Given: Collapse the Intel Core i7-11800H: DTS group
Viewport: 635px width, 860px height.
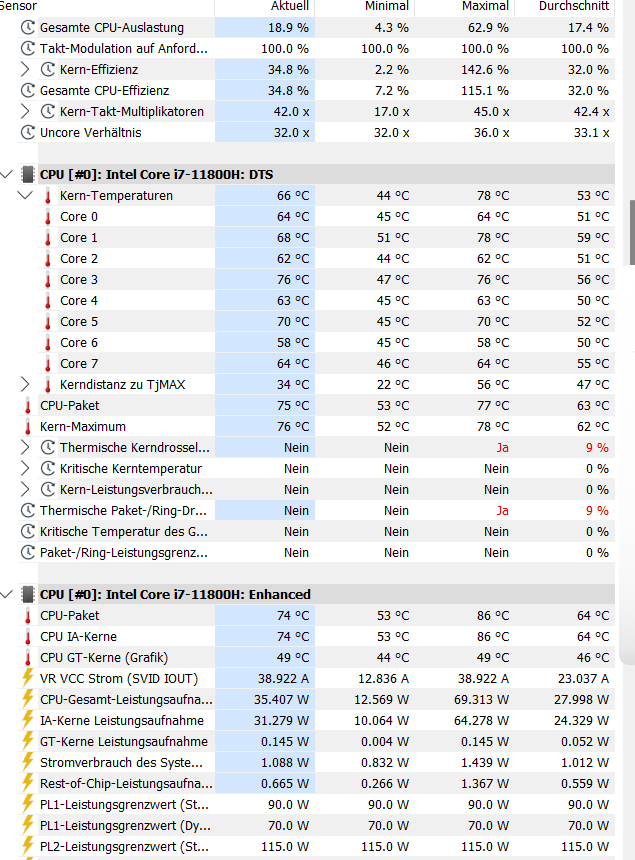Looking at the screenshot, I should [7, 174].
